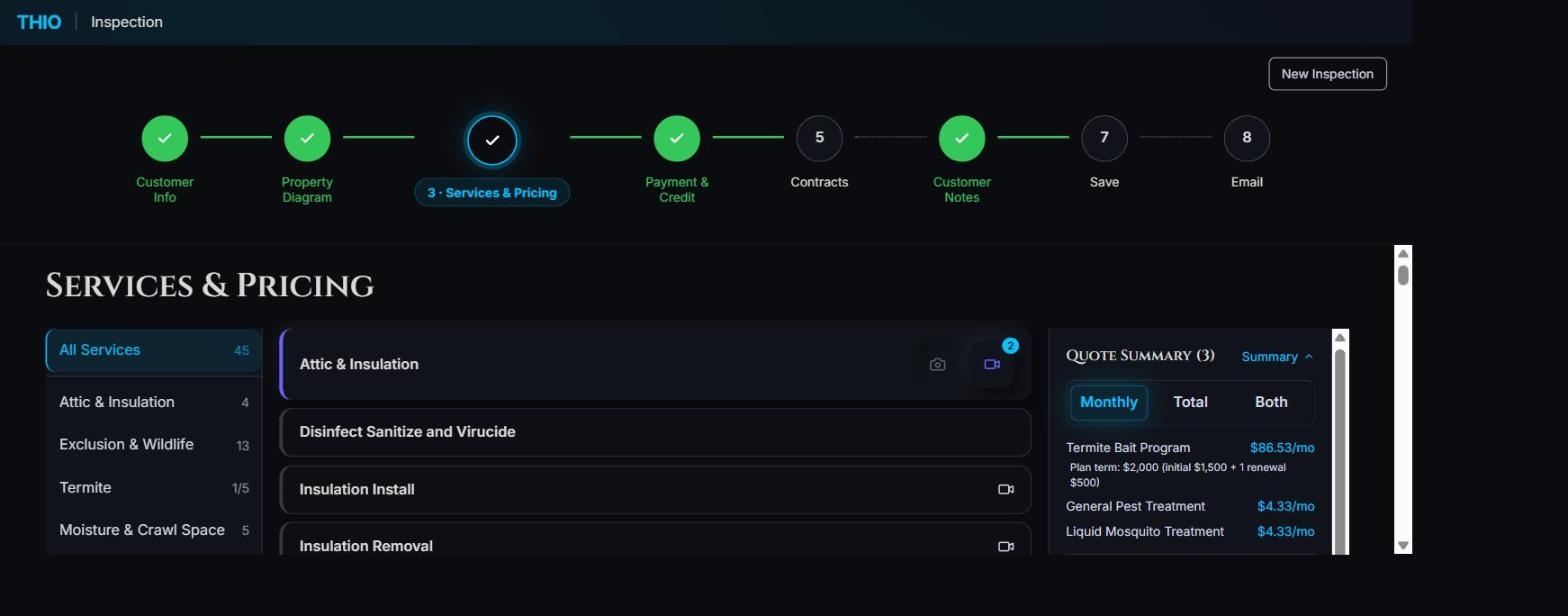Viewport: 1568px width, 616px height.
Task: Select All Services category
Action: (154, 350)
